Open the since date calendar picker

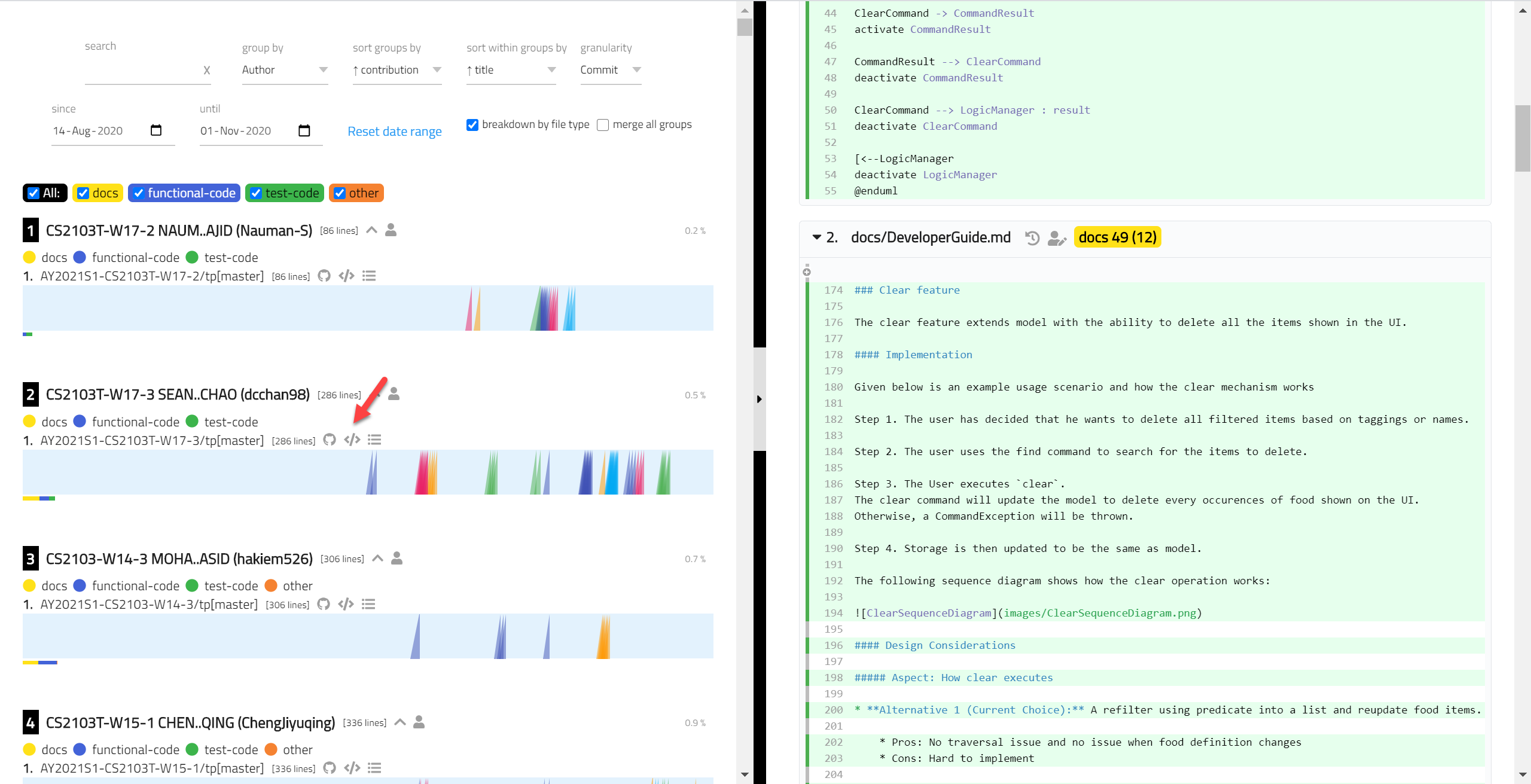[x=156, y=130]
